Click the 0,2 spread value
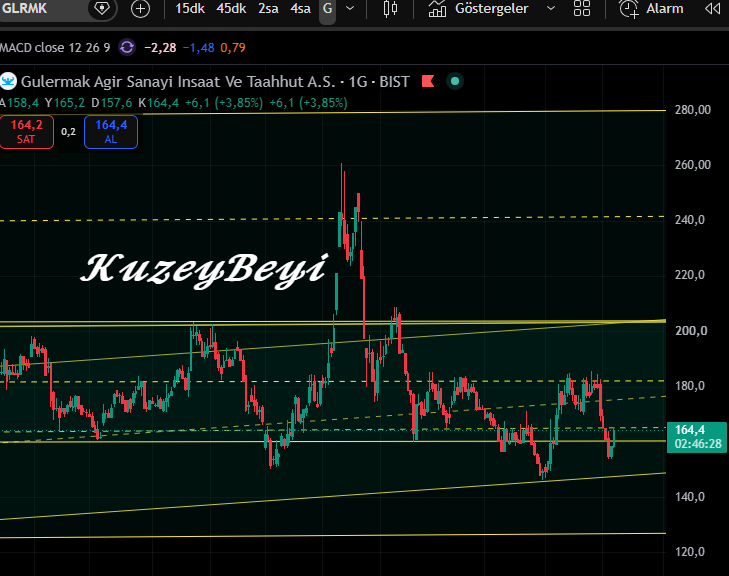The width and height of the screenshot is (729, 576). click(x=68, y=132)
